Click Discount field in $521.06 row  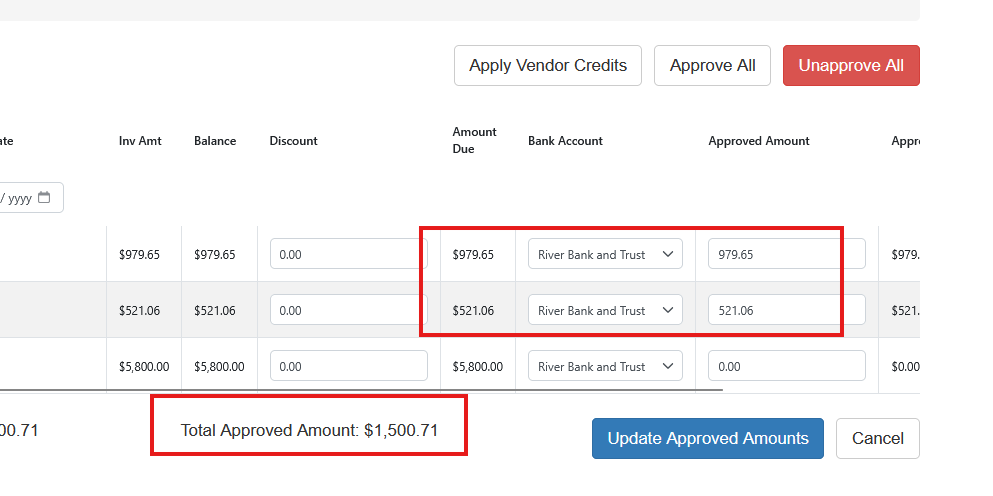pos(349,310)
